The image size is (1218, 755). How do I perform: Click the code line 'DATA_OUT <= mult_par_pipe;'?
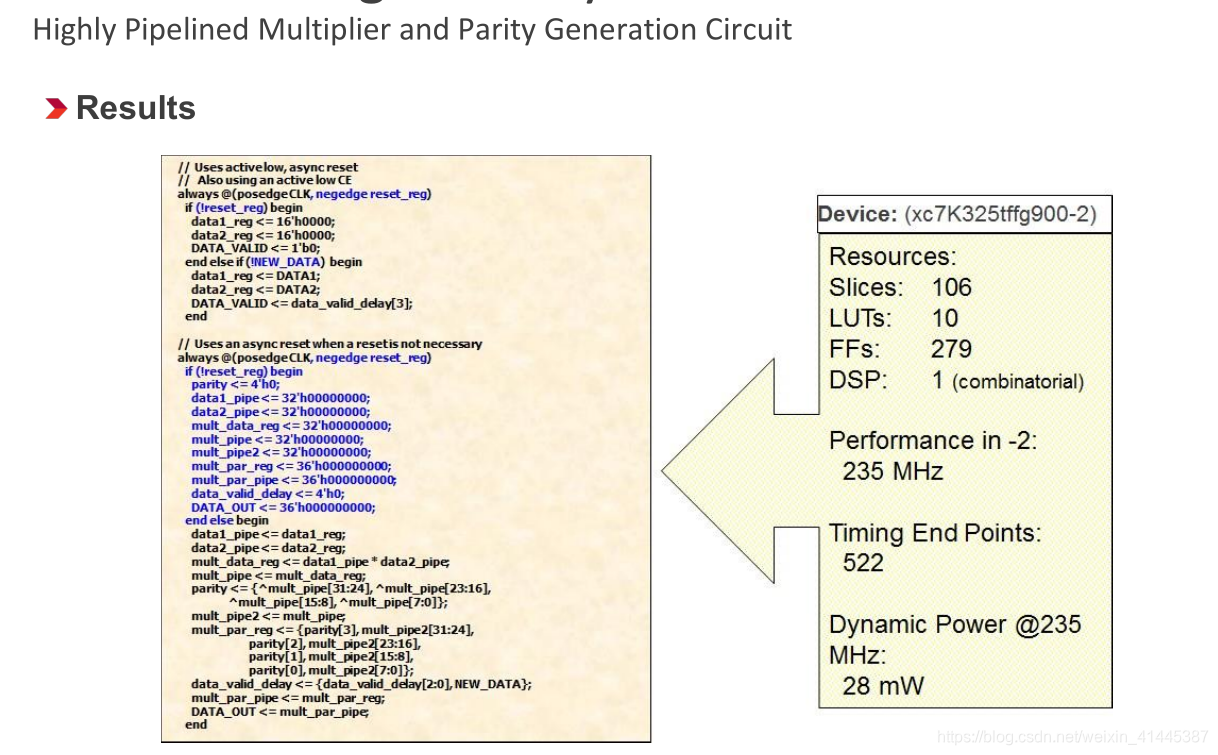click(280, 712)
